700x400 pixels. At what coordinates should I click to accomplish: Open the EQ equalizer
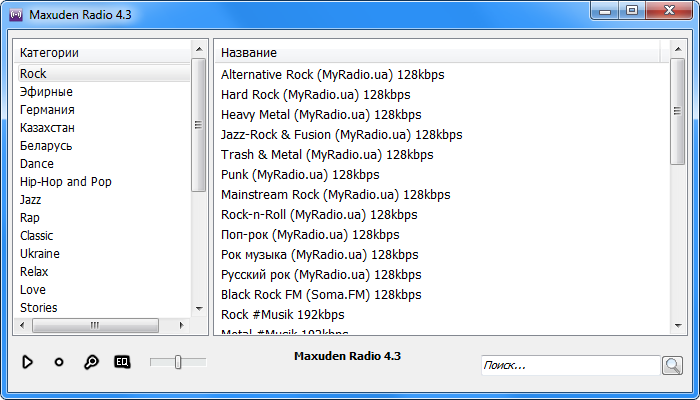pos(122,362)
